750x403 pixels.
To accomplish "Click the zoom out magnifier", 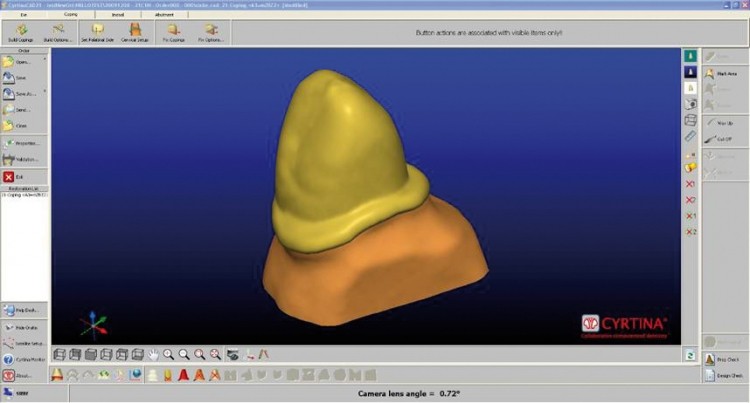I will click(x=184, y=354).
